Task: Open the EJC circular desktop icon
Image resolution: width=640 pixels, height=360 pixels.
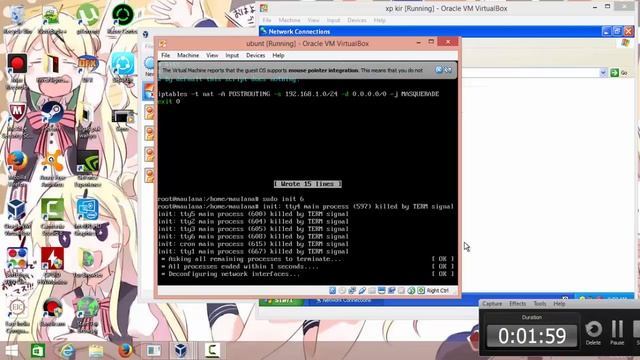Action: point(17,307)
